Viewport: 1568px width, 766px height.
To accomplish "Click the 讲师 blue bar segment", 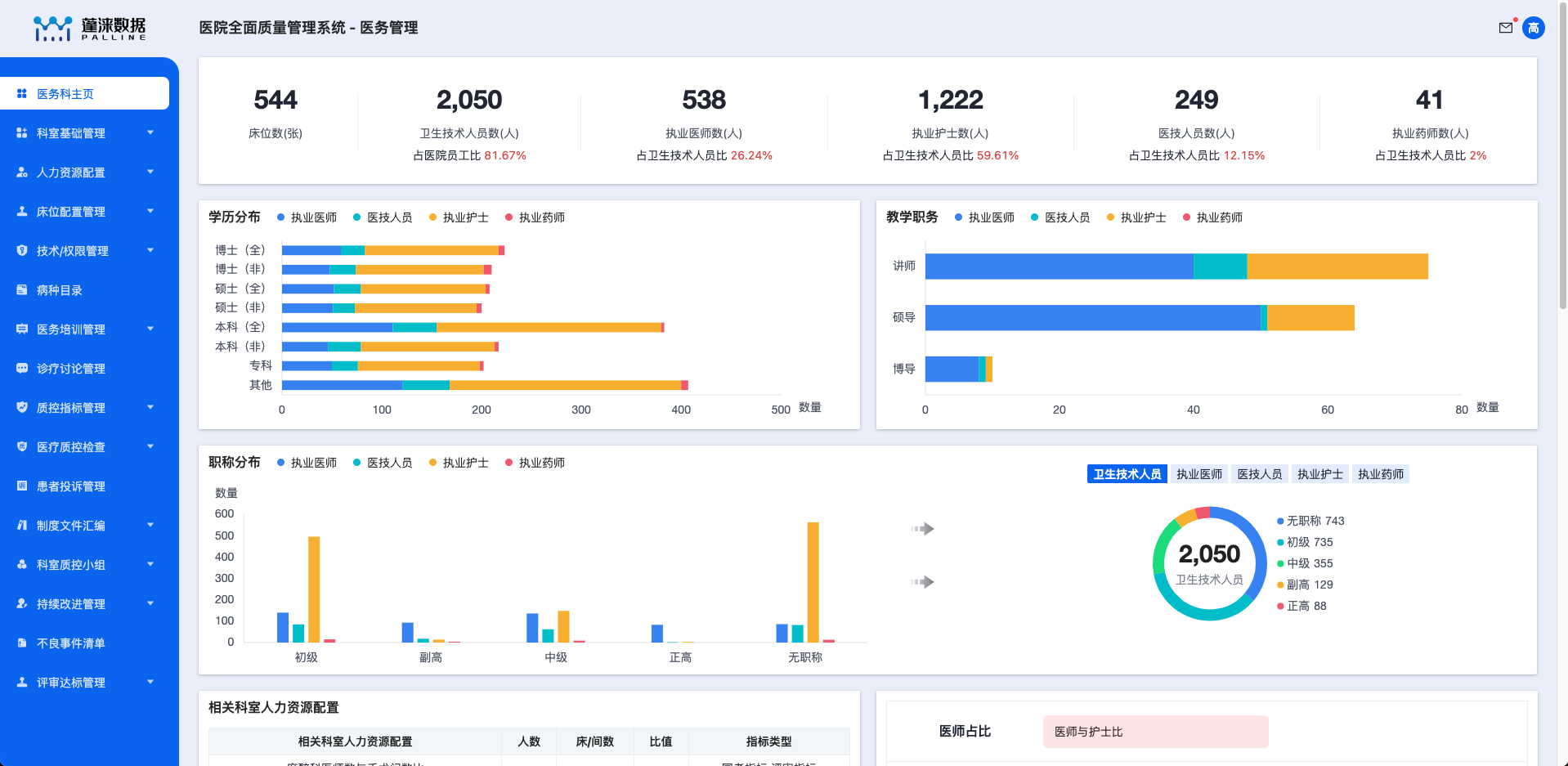I will 1059,267.
